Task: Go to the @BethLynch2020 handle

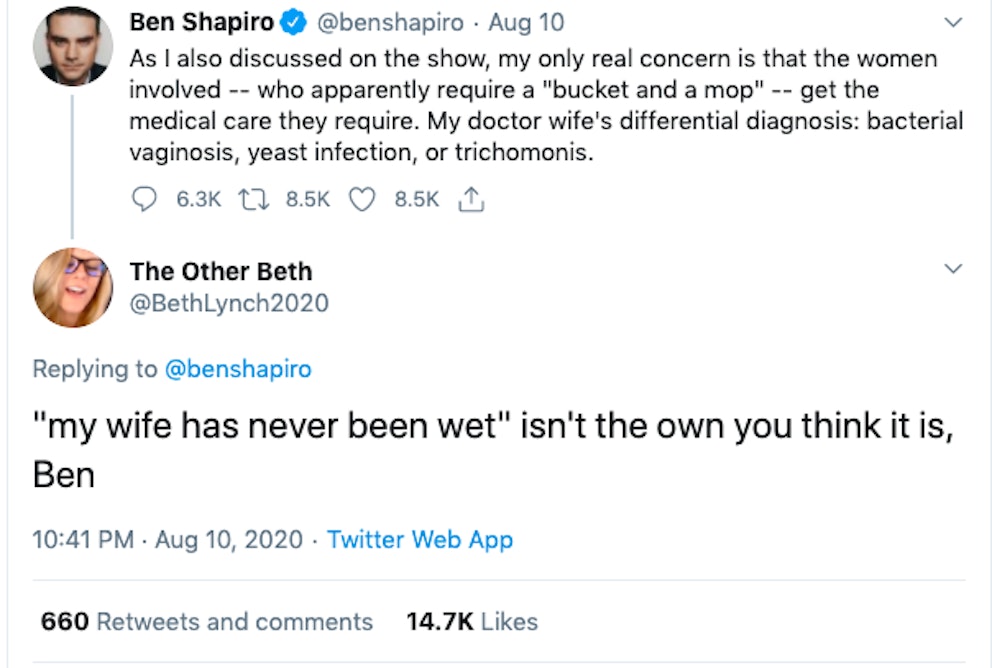Action: pyautogui.click(x=229, y=302)
